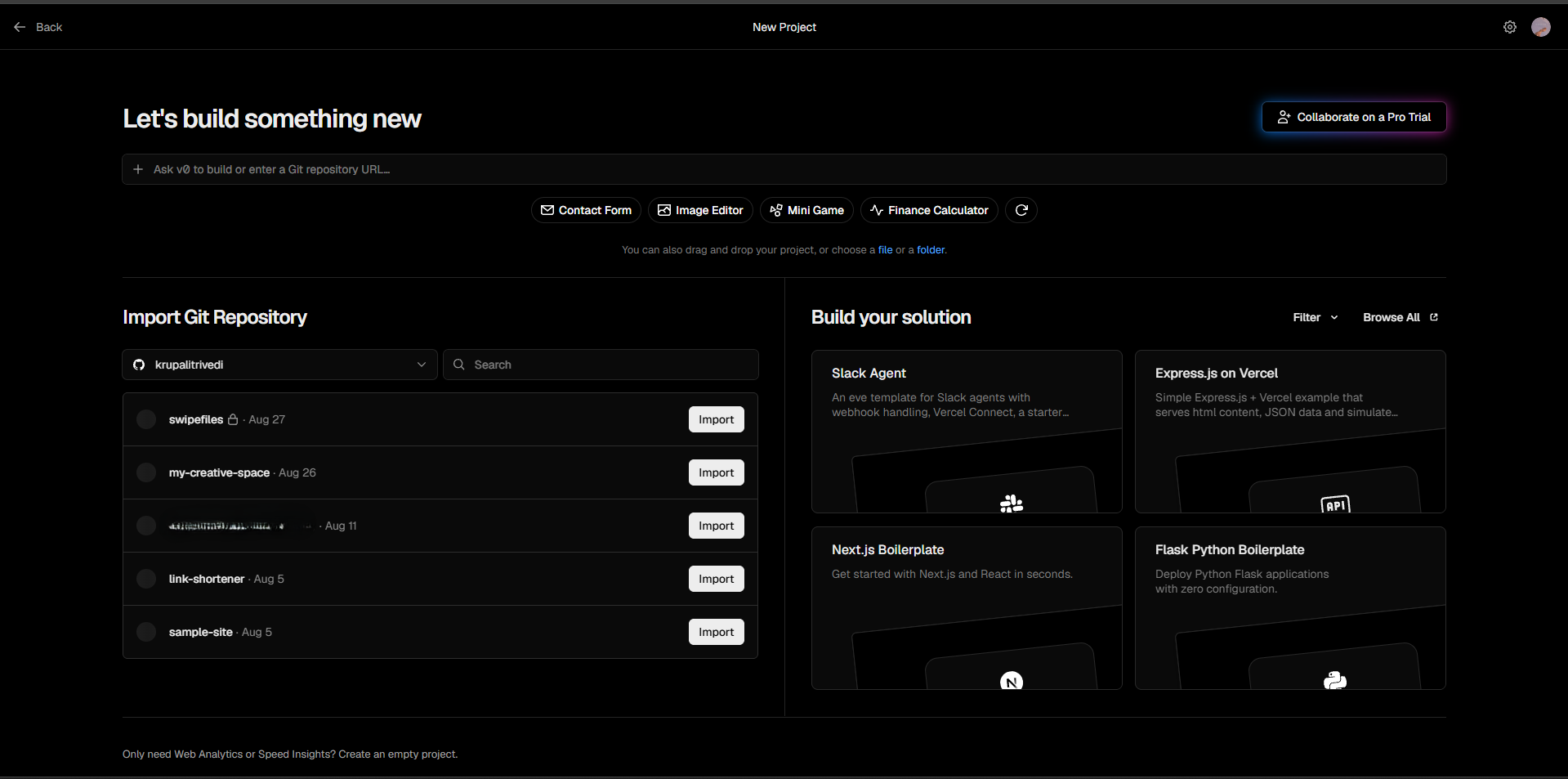Focus the repository Search field
This screenshot has height=779, width=1568.
[x=601, y=365]
